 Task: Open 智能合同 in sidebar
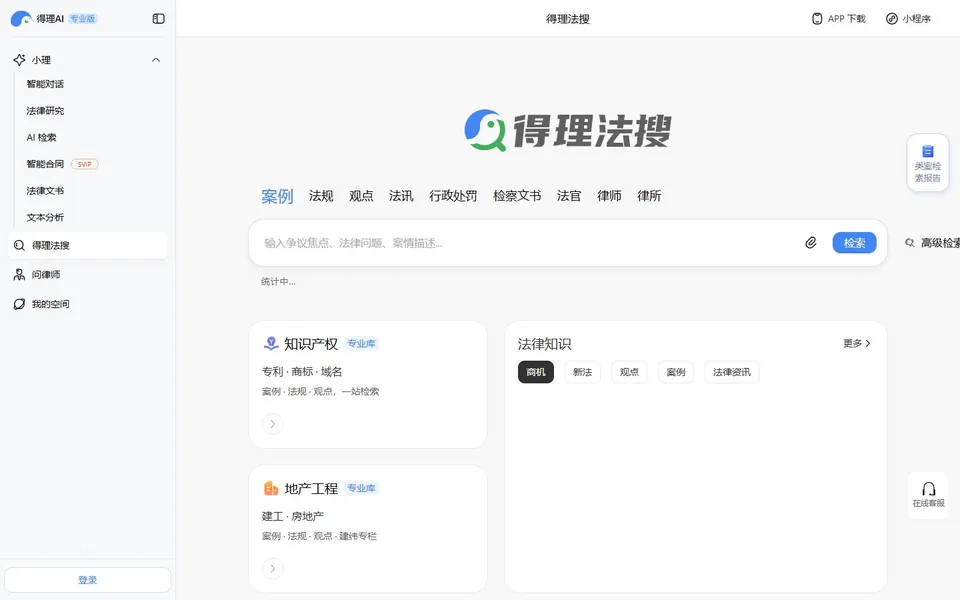[x=45, y=164]
